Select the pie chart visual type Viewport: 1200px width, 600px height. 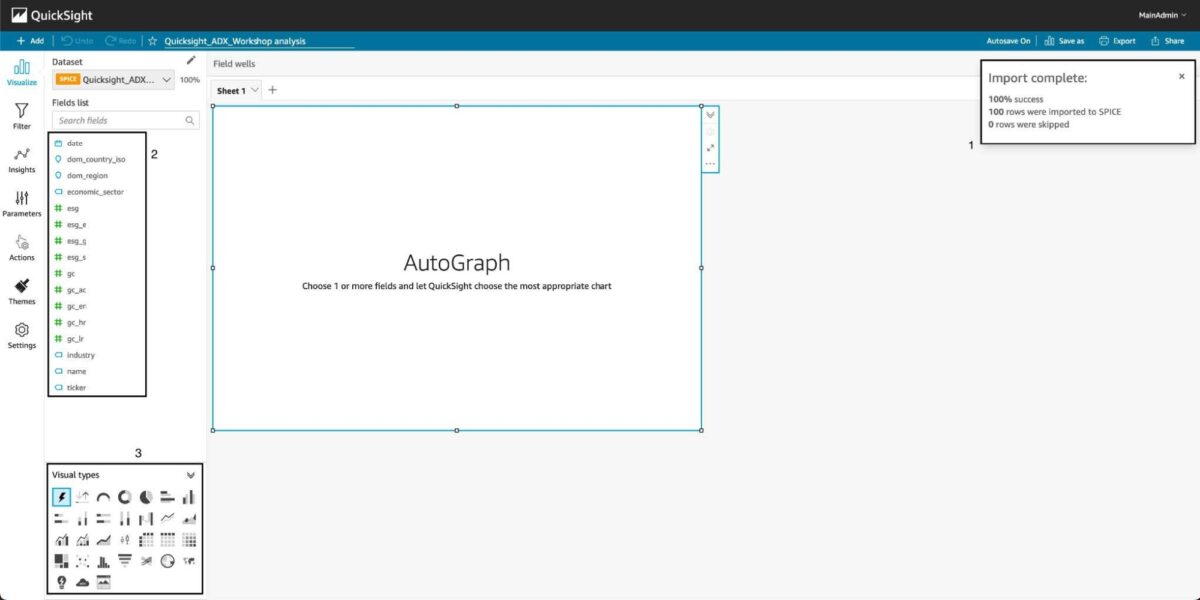coord(146,497)
